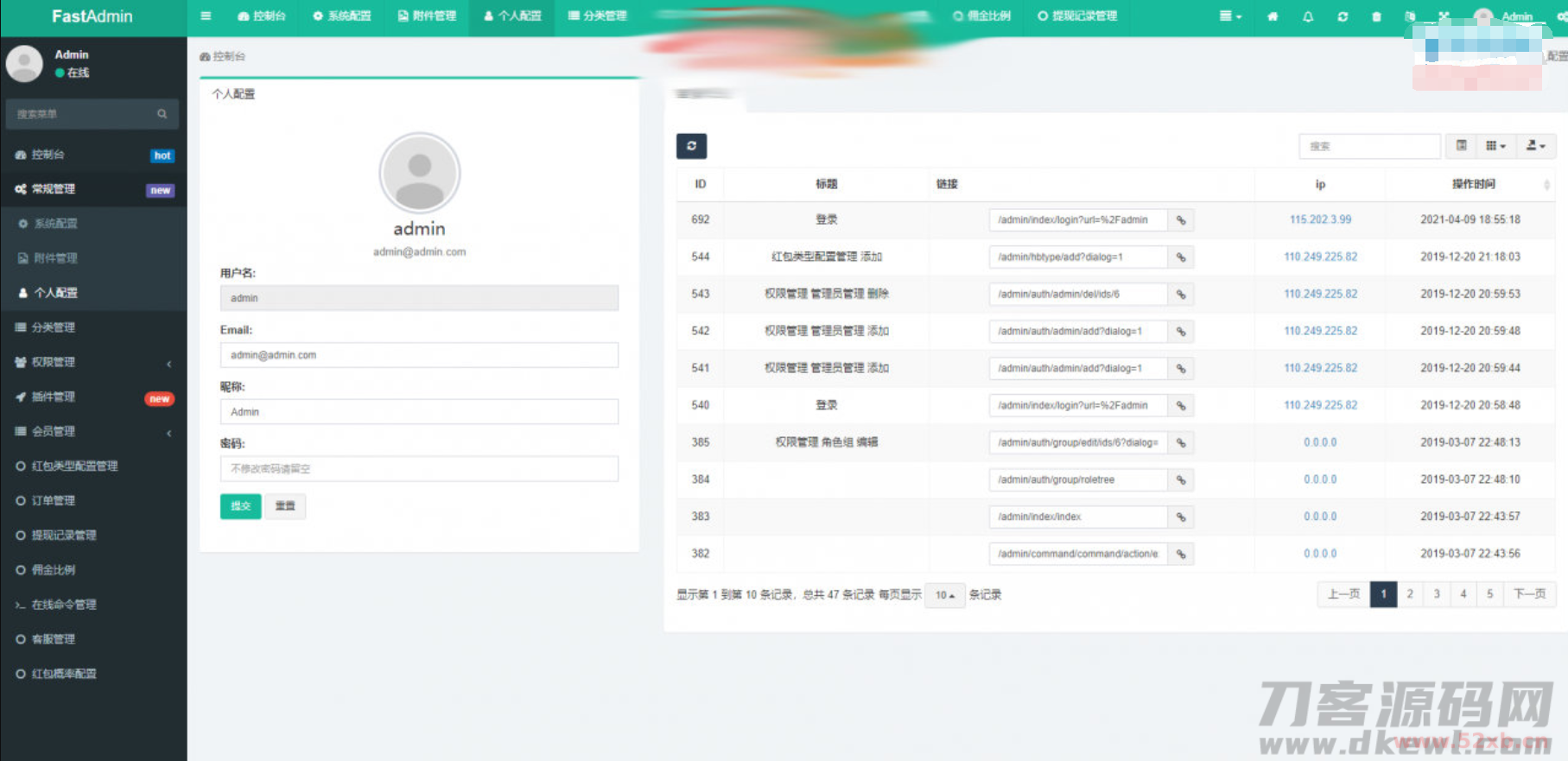The image size is (1568, 761).
Task: Click the top bar refresh arrows icon
Action: point(1343,16)
